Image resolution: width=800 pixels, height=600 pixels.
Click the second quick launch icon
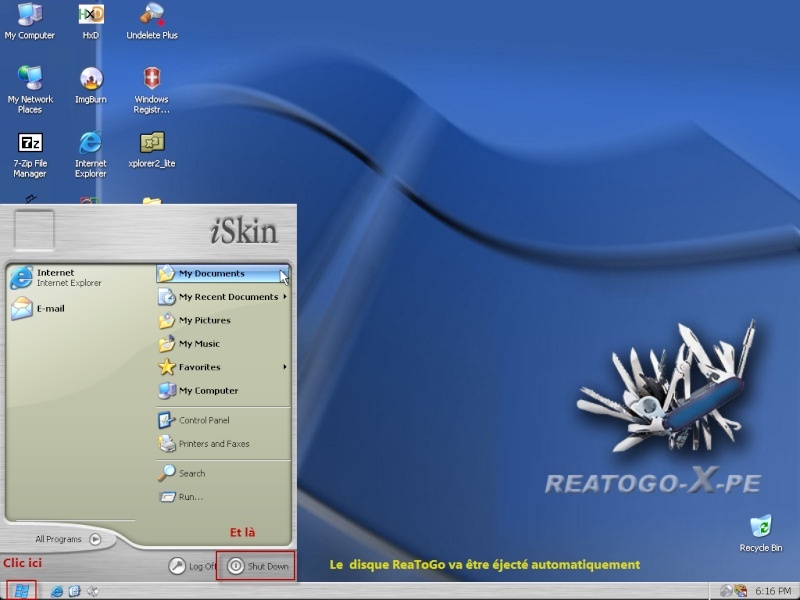tap(74, 591)
